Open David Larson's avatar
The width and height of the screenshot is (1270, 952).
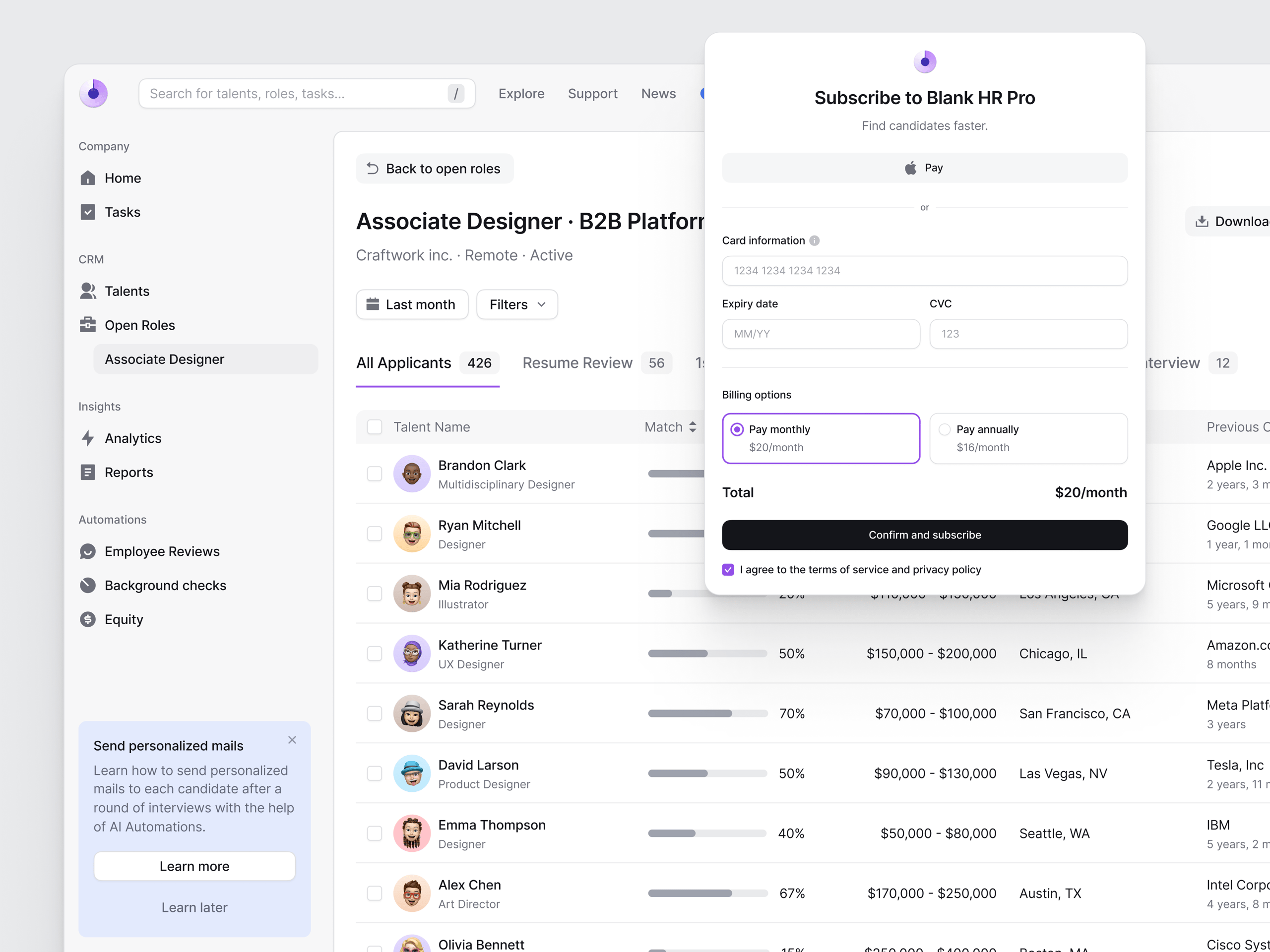point(412,773)
